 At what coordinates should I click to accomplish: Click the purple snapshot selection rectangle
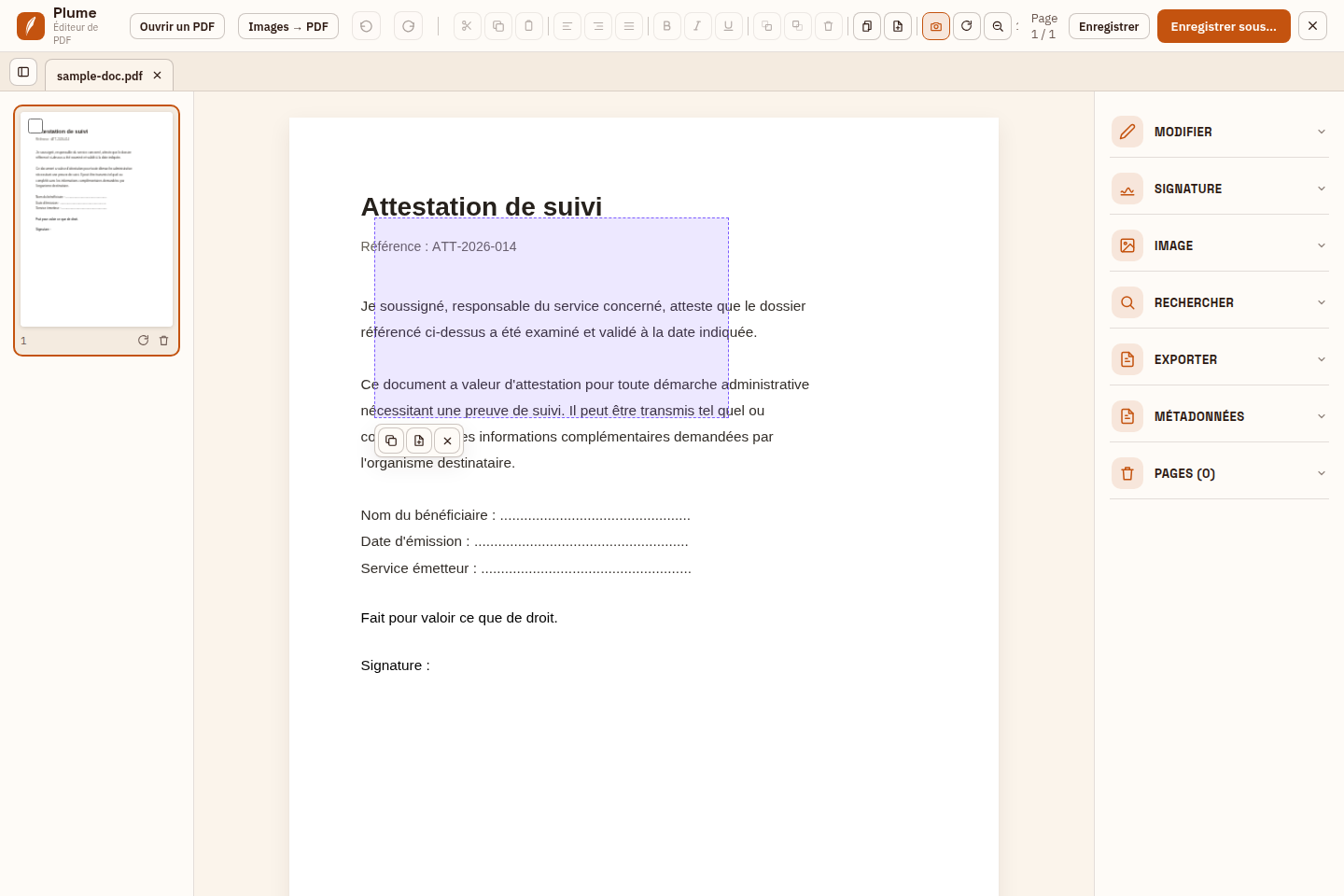tap(552, 317)
